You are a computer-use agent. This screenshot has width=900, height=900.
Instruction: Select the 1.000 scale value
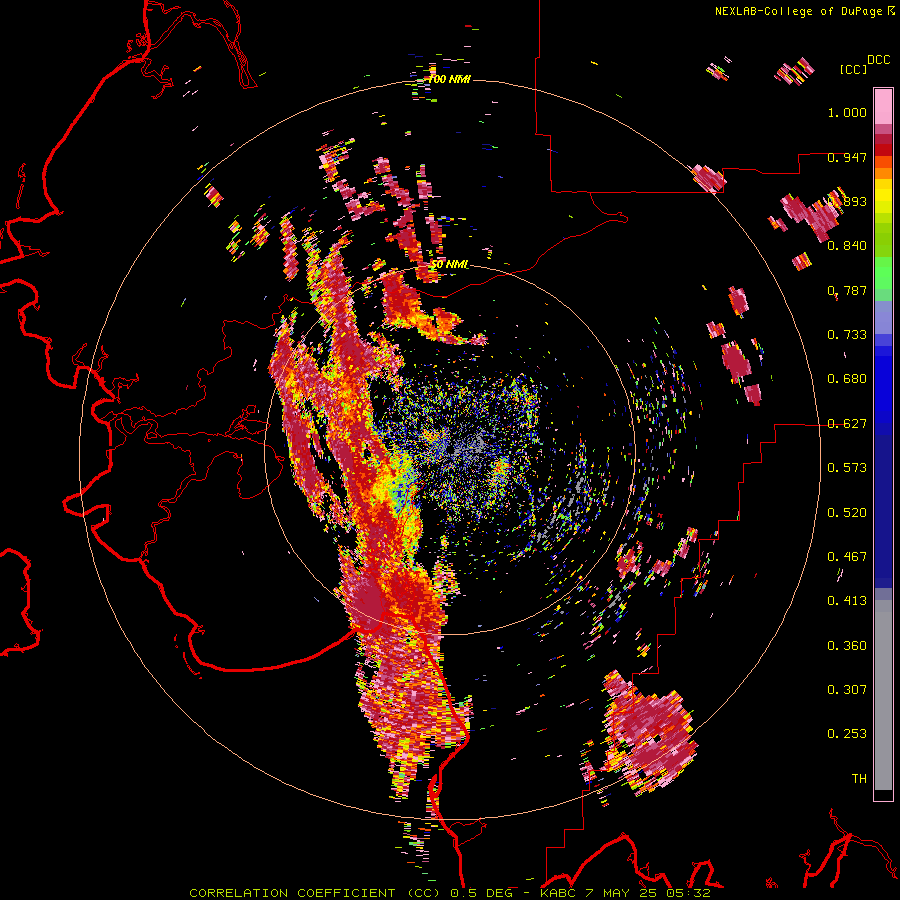click(847, 112)
